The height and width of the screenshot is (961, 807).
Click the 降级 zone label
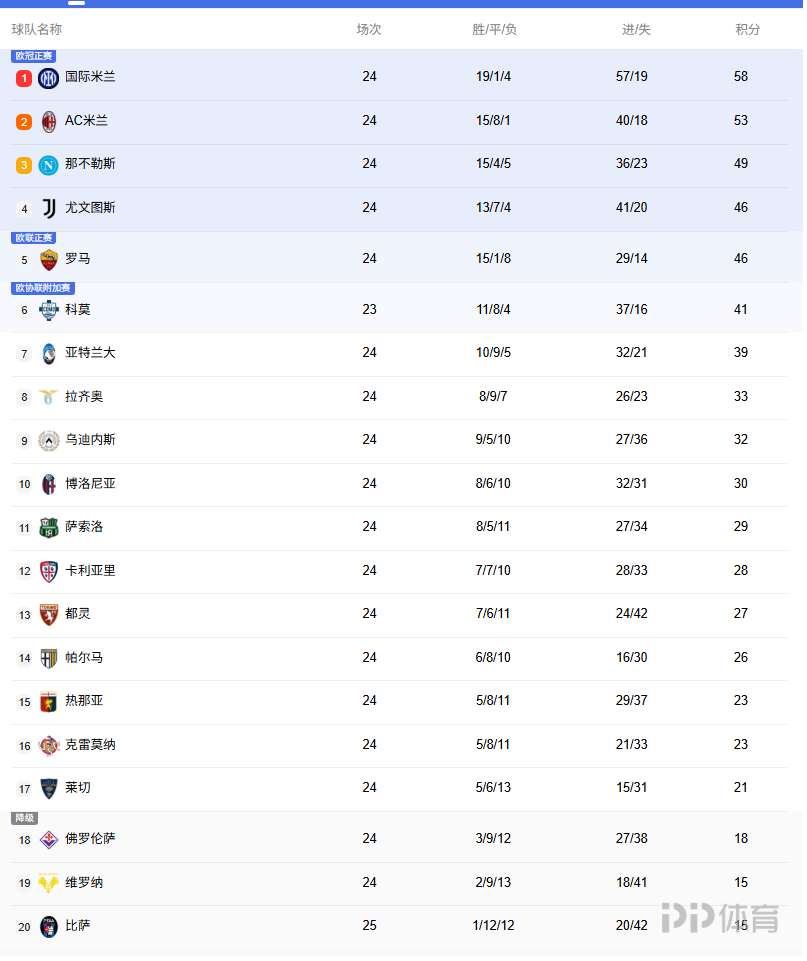point(24,818)
